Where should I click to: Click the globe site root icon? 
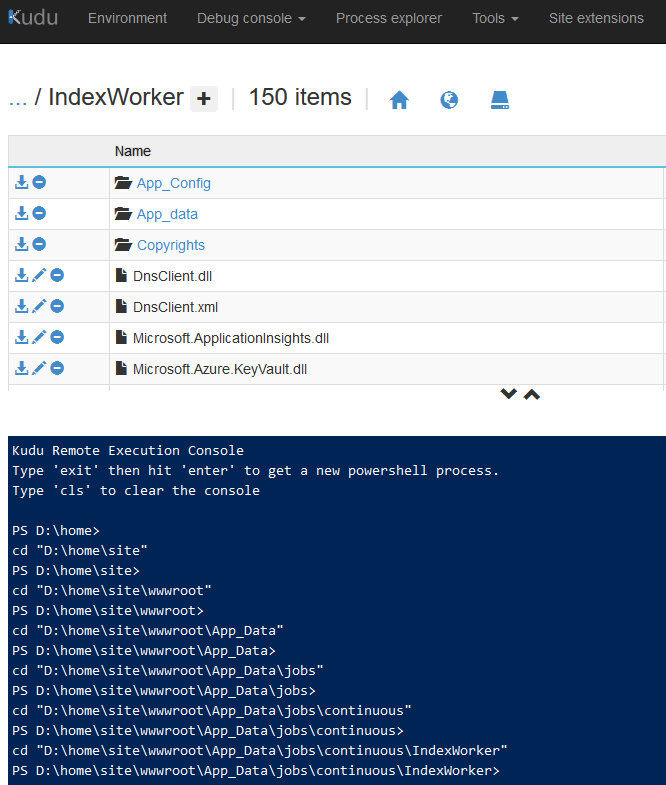coord(449,100)
